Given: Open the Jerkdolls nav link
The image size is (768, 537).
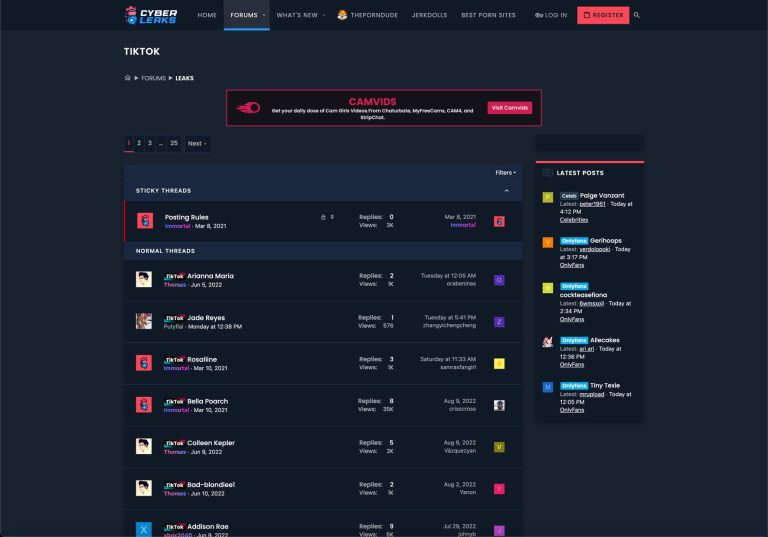Looking at the screenshot, I should pos(429,15).
